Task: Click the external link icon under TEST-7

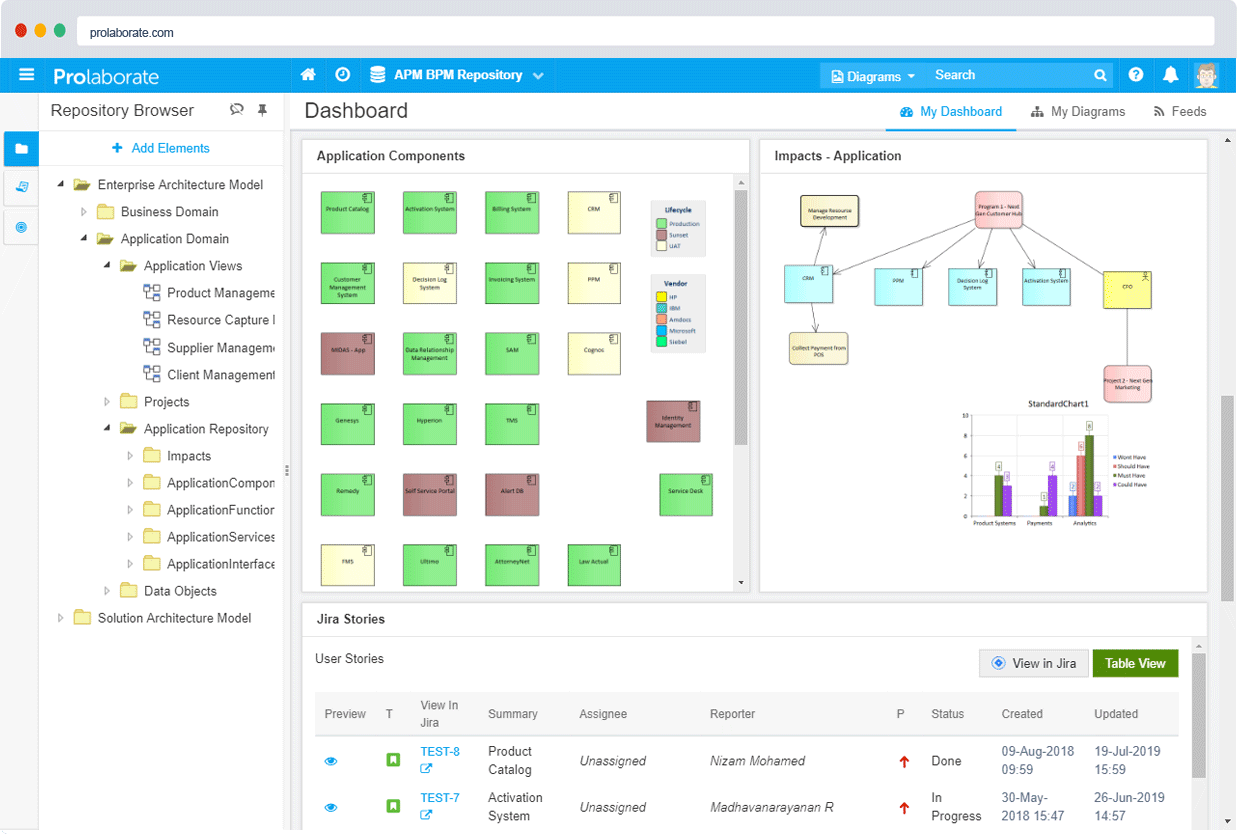Action: tap(426, 815)
